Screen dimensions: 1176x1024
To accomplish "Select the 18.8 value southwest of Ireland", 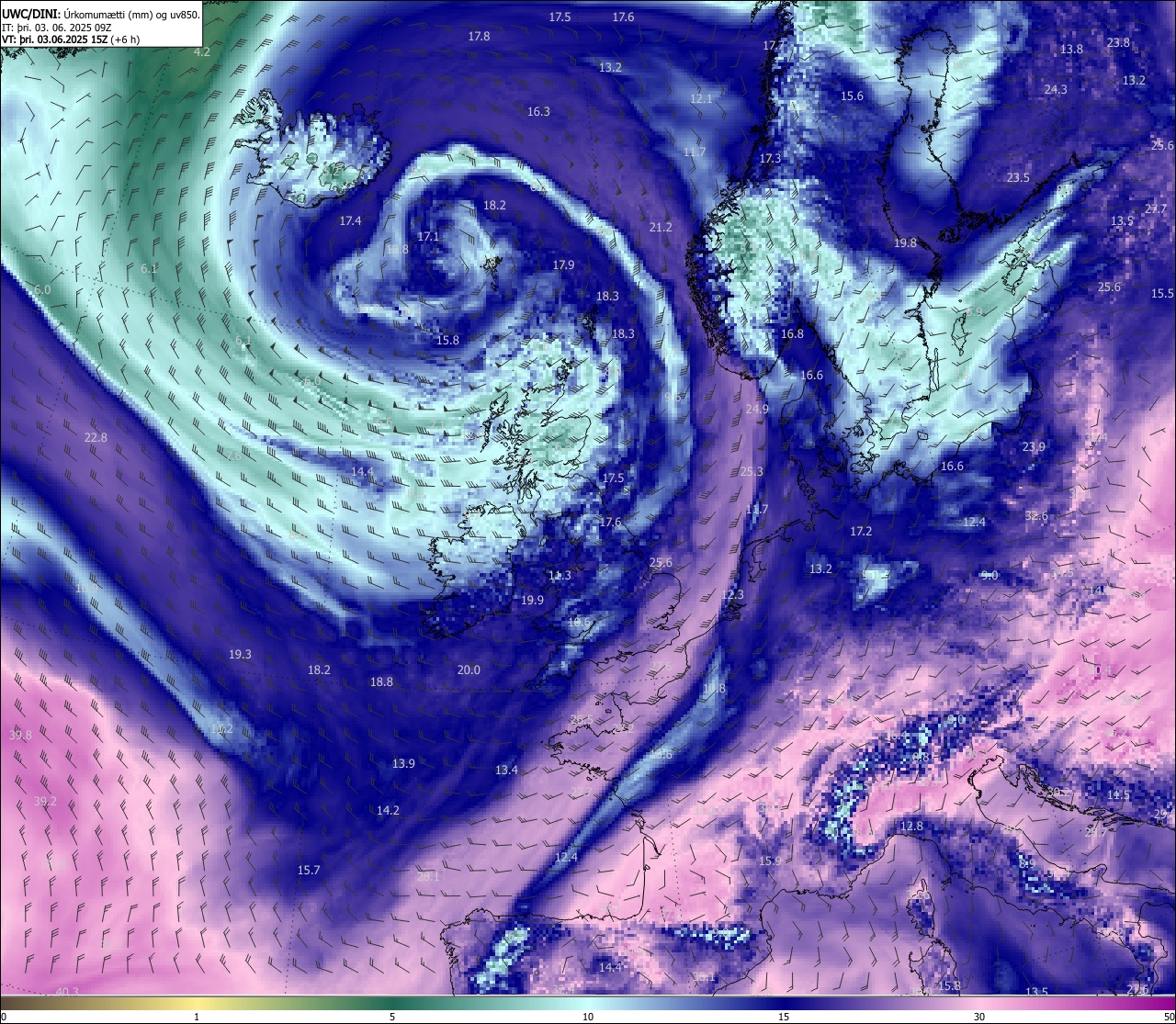I will coord(381,682).
